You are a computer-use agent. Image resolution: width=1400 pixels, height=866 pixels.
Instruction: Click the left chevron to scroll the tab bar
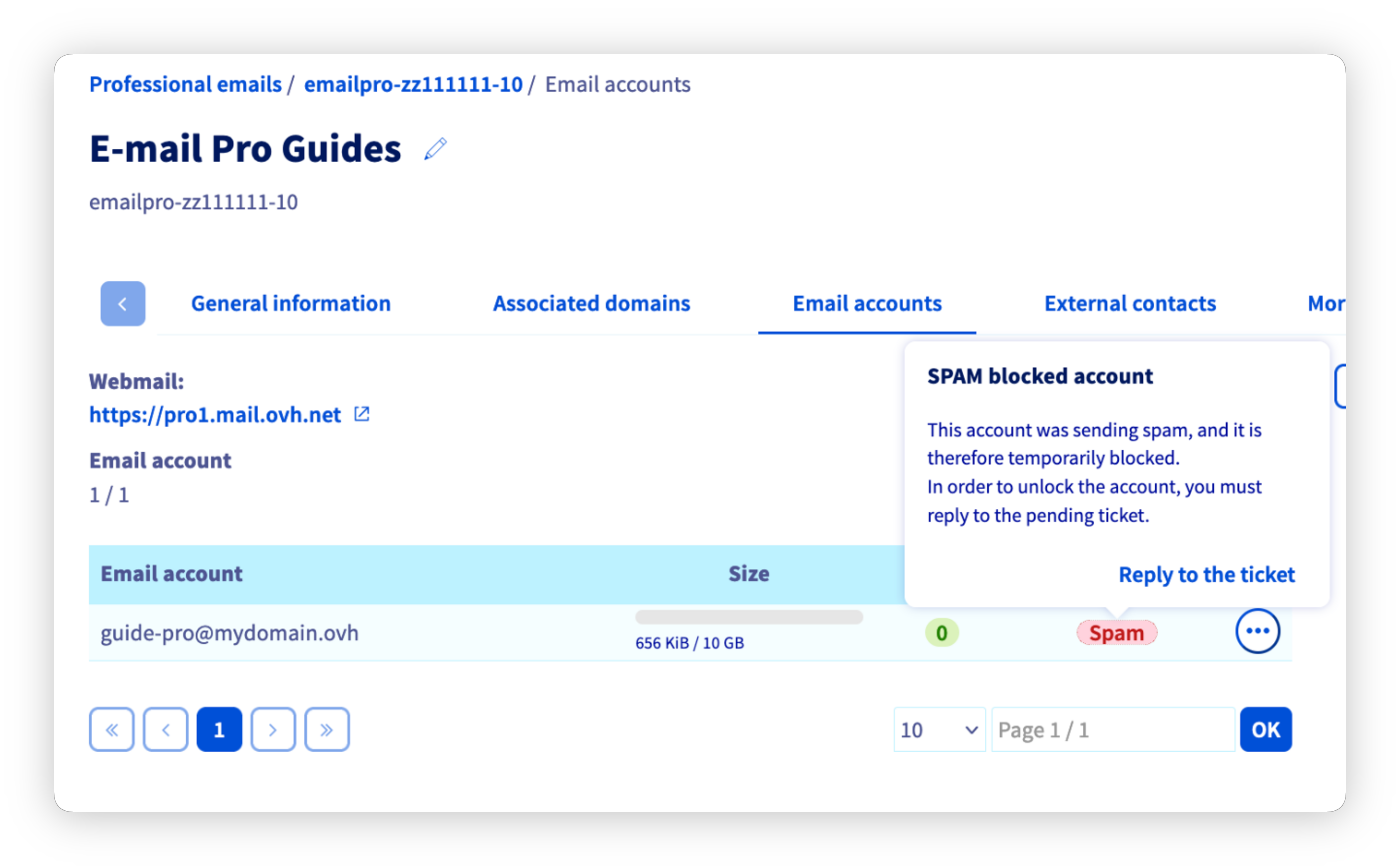122,303
